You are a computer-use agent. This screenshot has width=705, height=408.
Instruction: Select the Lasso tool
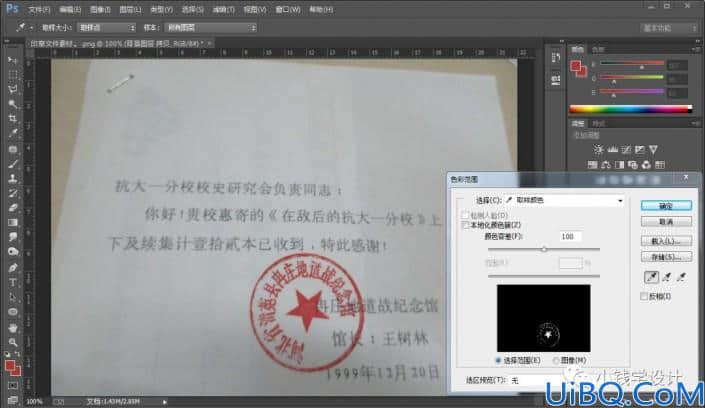(13, 89)
